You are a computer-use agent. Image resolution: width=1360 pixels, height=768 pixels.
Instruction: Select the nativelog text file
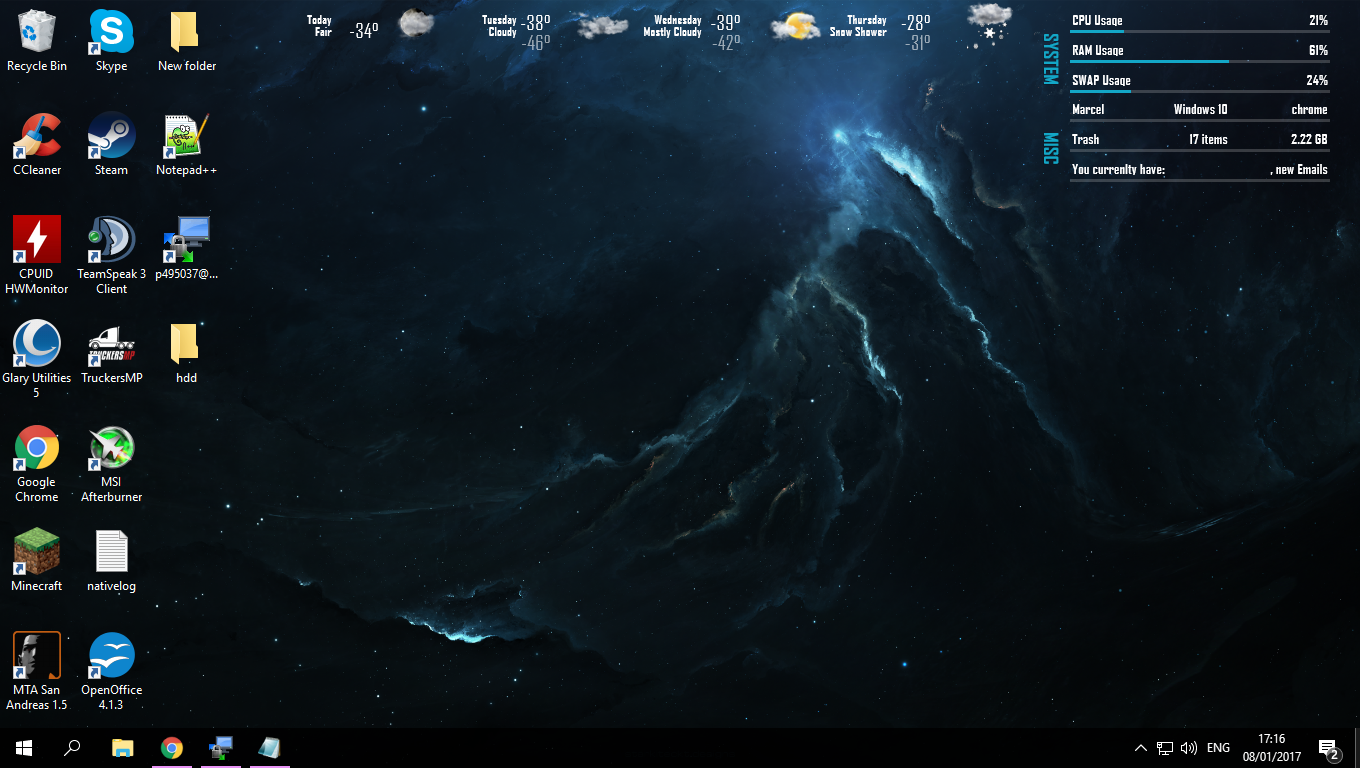click(x=111, y=560)
